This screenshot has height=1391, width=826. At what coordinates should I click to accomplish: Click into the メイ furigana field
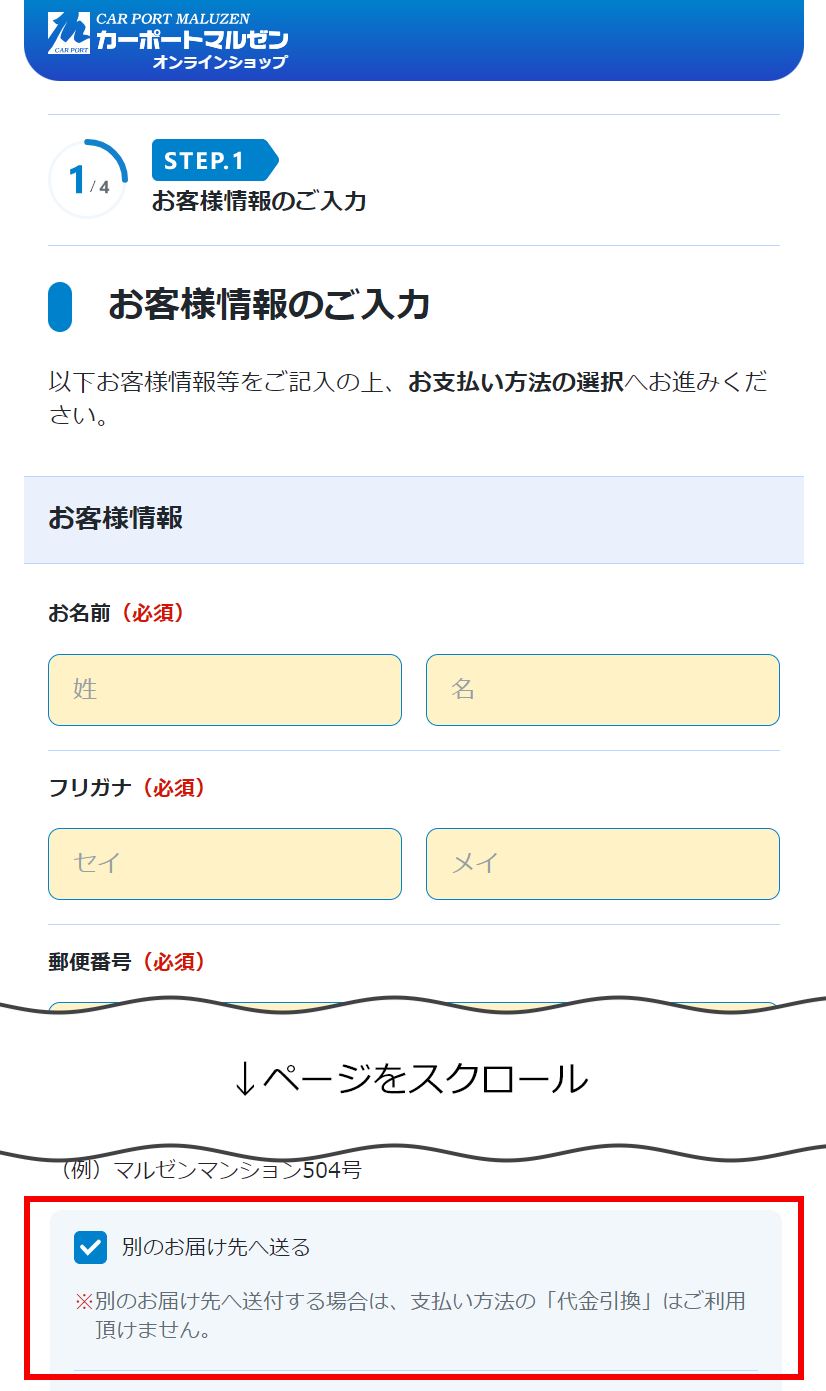602,864
